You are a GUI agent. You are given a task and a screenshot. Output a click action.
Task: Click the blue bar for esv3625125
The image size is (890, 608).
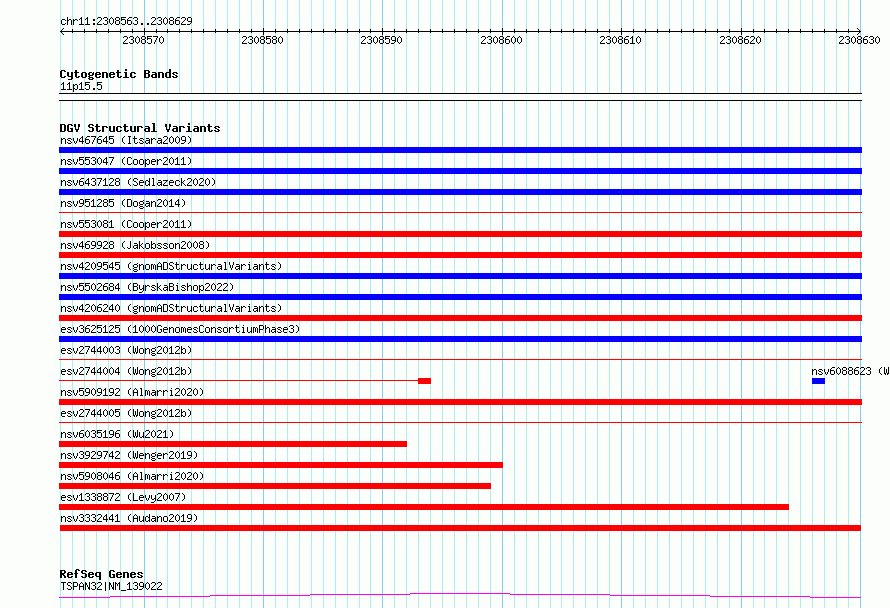coord(460,339)
